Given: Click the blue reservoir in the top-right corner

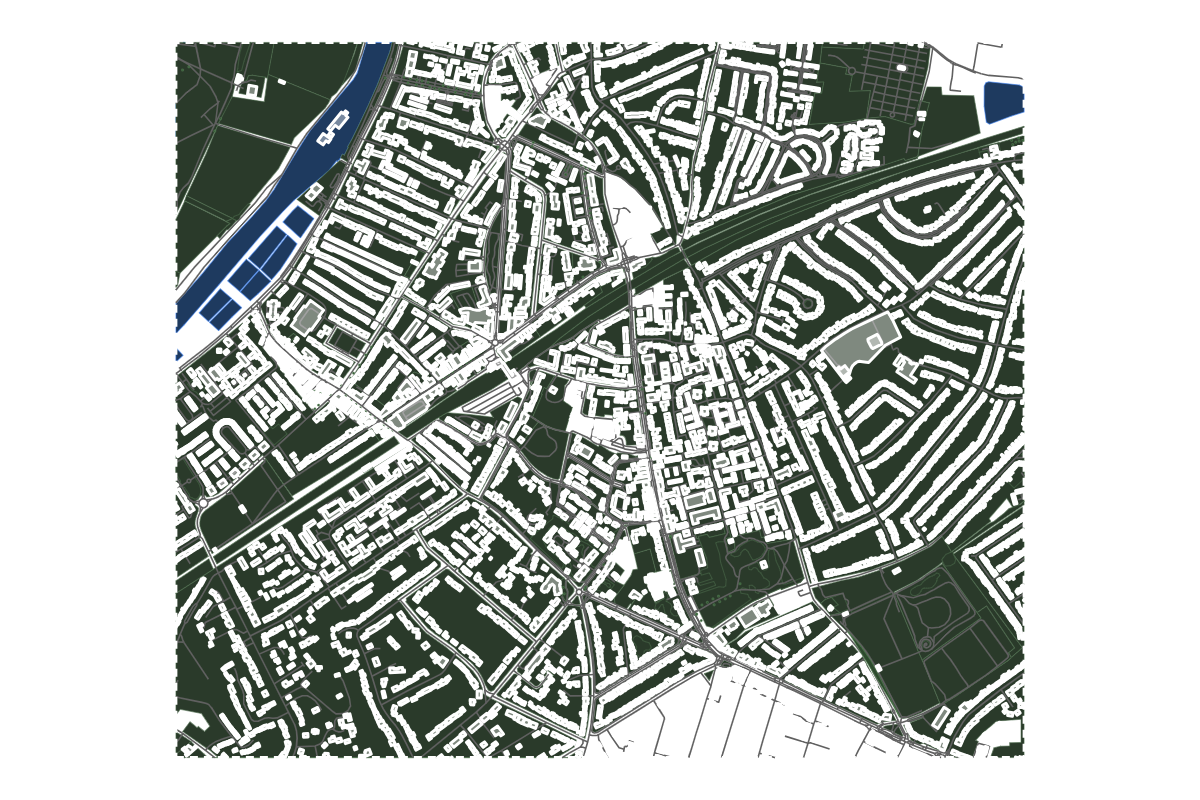Looking at the screenshot, I should (x=1004, y=103).
